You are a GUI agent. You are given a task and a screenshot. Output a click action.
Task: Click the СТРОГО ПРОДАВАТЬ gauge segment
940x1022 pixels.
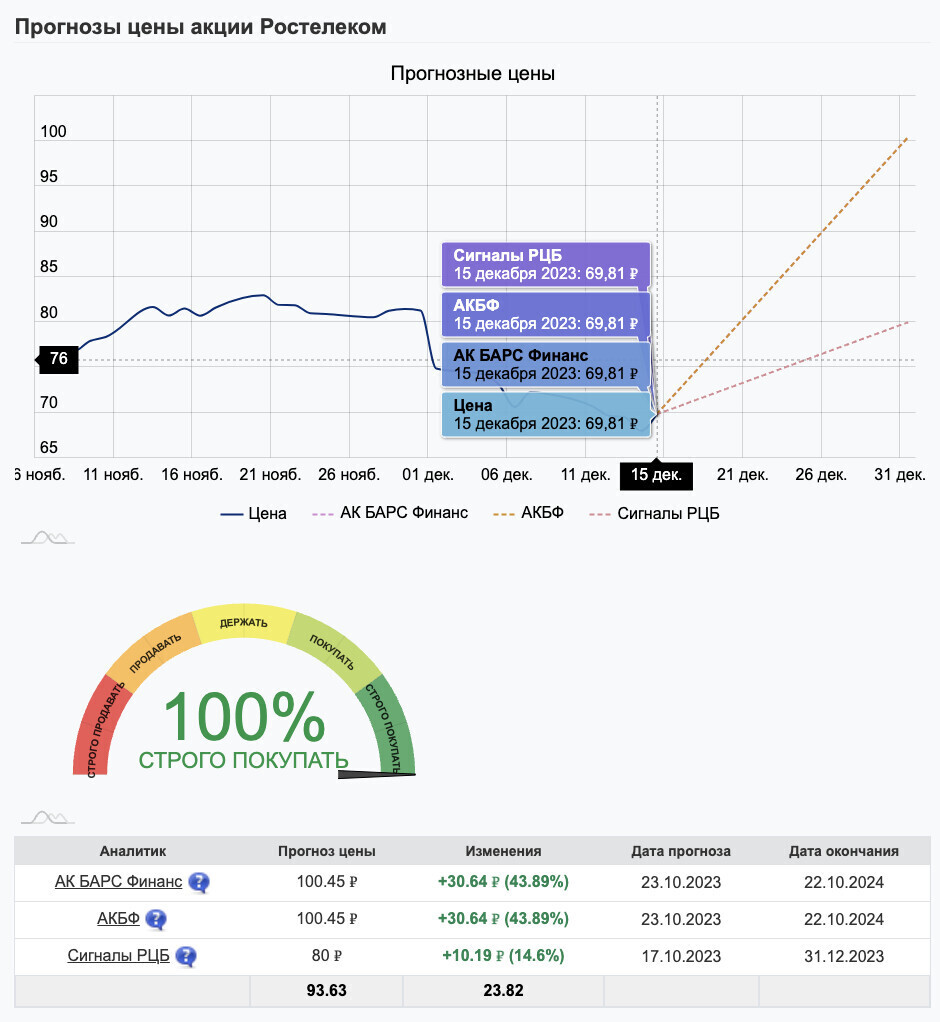click(100, 727)
